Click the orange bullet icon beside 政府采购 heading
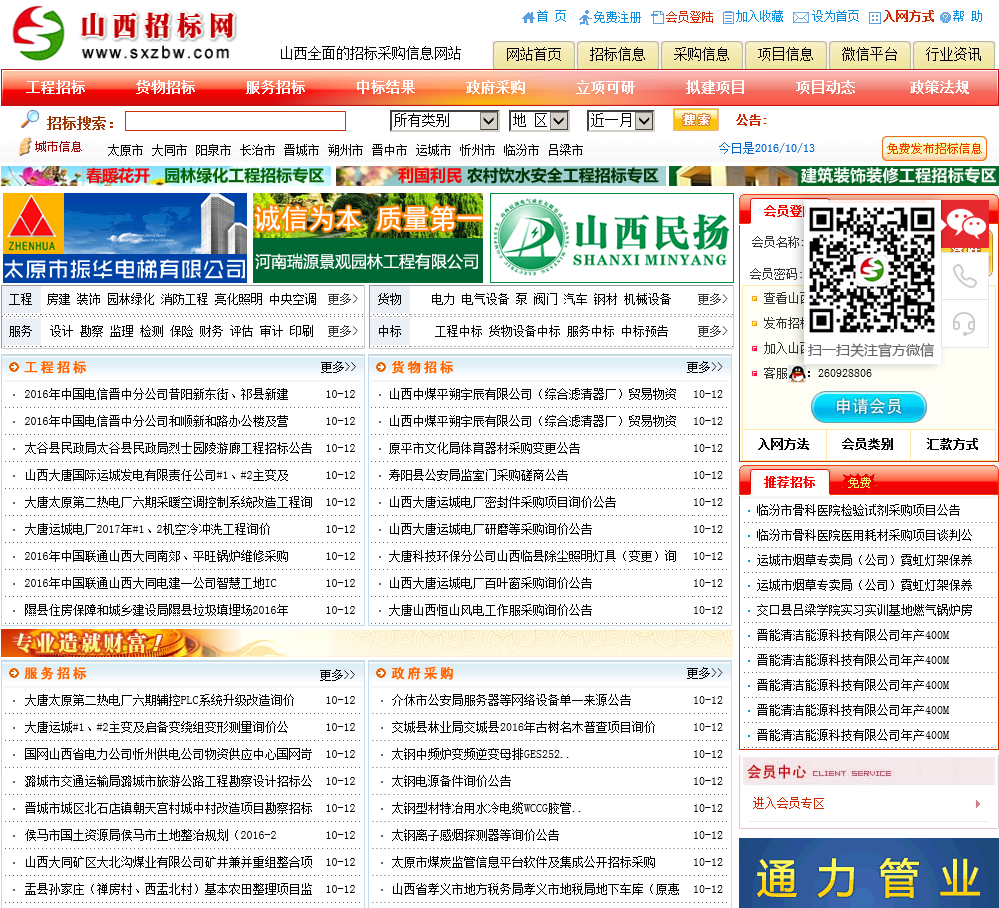 coord(381,673)
